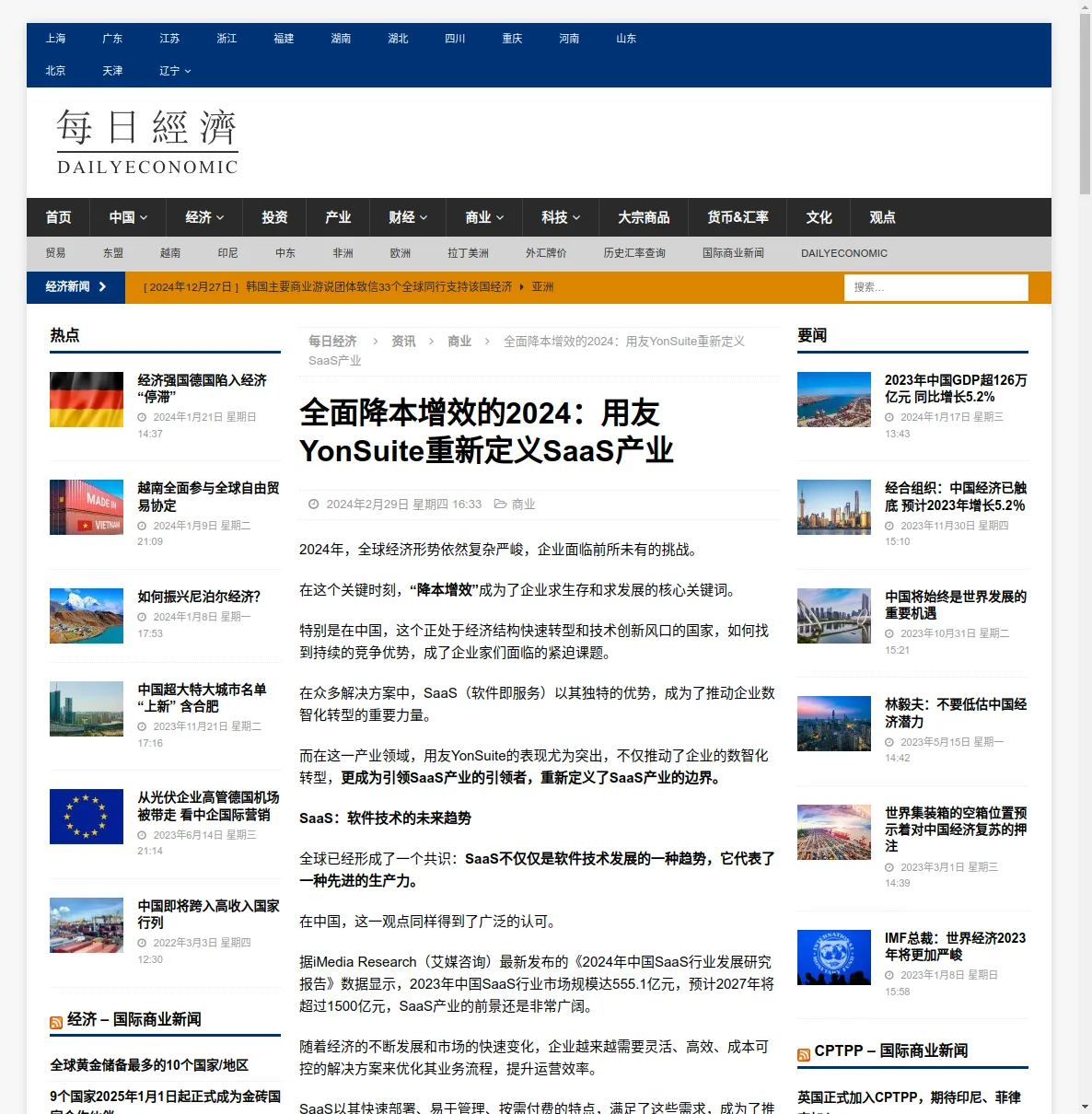Image resolution: width=1092 pixels, height=1114 pixels.
Task: Read 世界集装箱的空箱位置 article
Action: point(956,830)
